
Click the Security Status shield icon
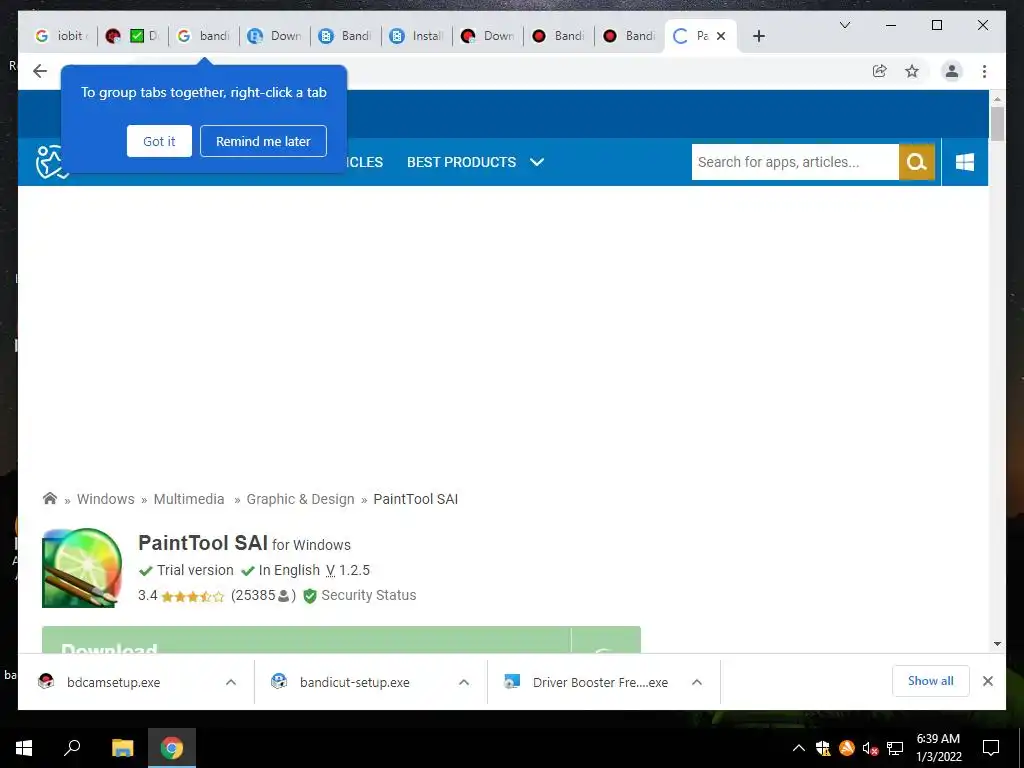[310, 596]
